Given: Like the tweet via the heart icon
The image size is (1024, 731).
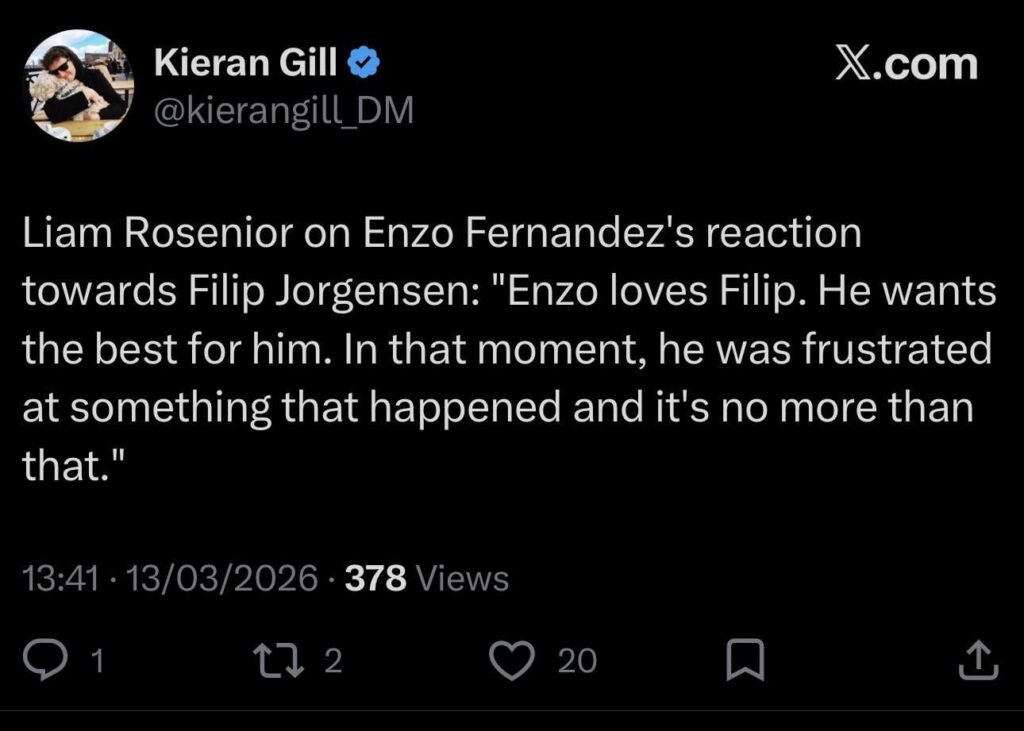Looking at the screenshot, I should tap(515, 659).
